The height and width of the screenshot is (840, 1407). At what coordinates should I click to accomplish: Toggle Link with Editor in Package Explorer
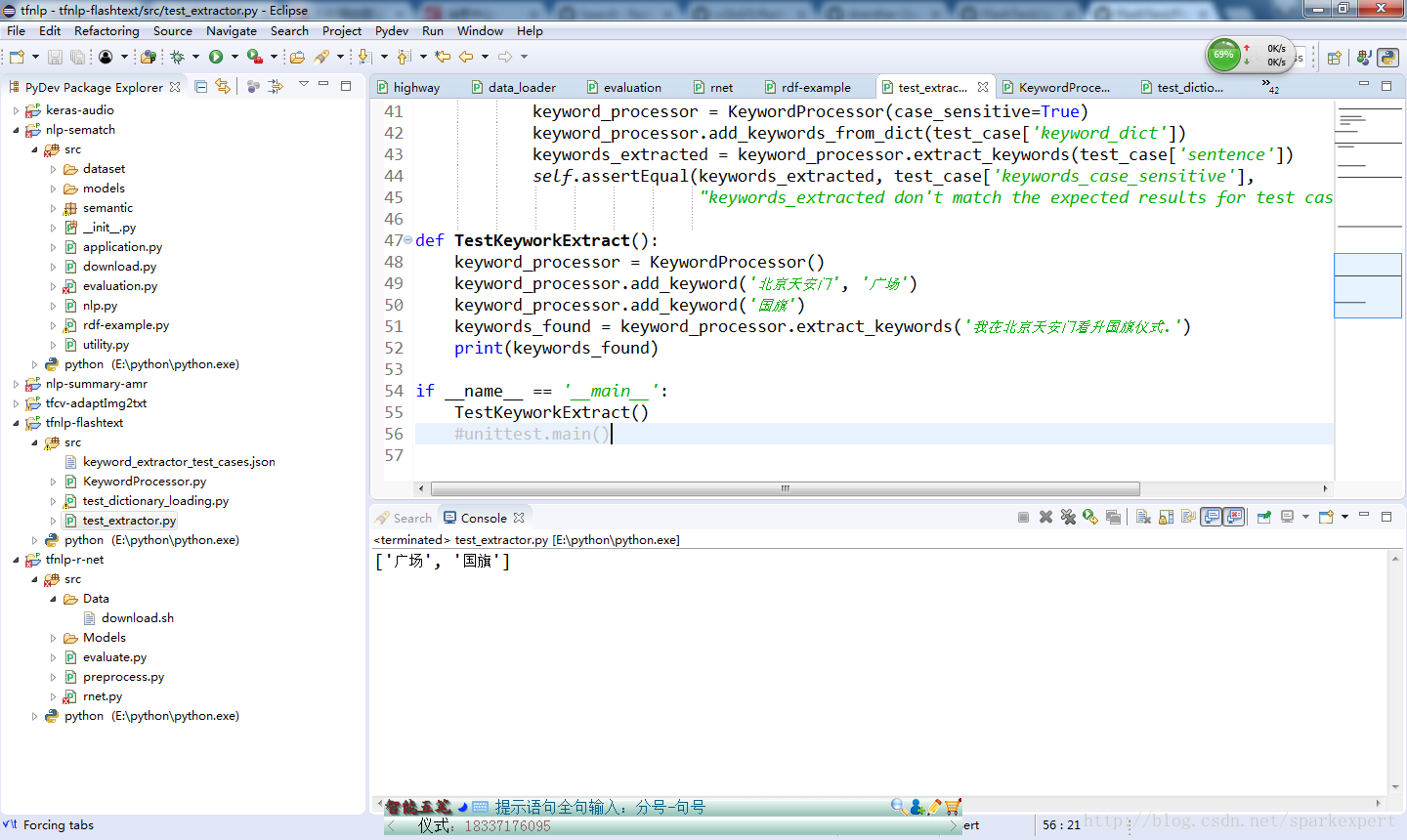[223, 87]
